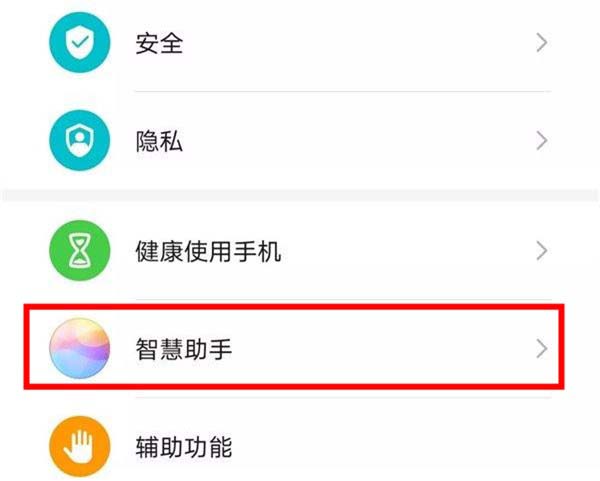Select the 健康使用手机 text label
600x481 pixels.
pyautogui.click(x=209, y=251)
